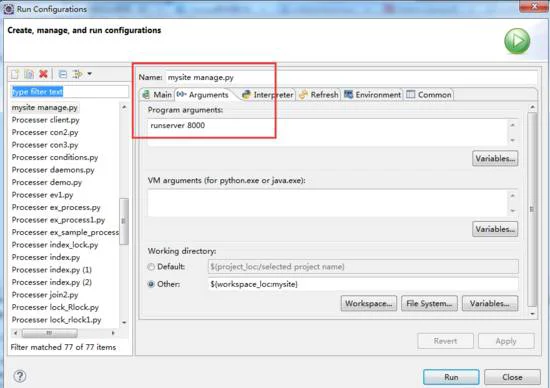Viewport: 550px width, 388px height.
Task: Click the Workspace... button
Action: point(369,303)
